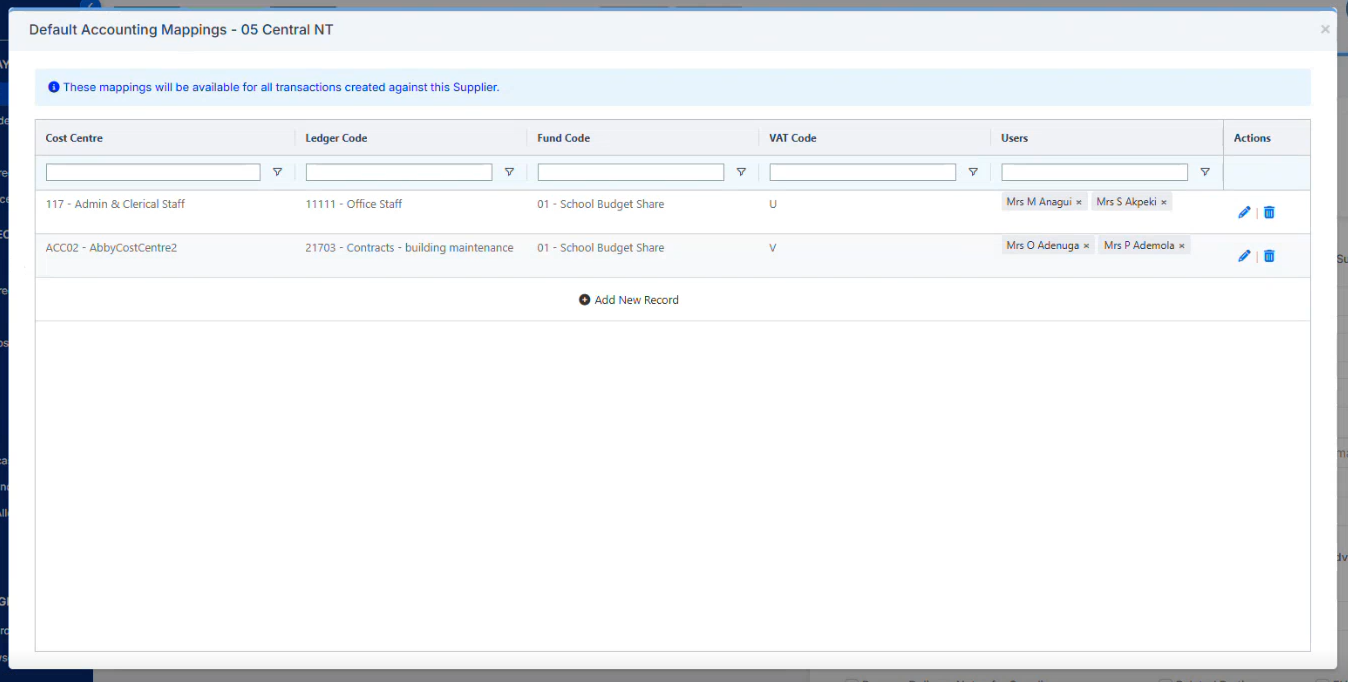Click the 'Mrs P Ademola' user name
This screenshot has height=682, width=1348.
(x=1139, y=246)
